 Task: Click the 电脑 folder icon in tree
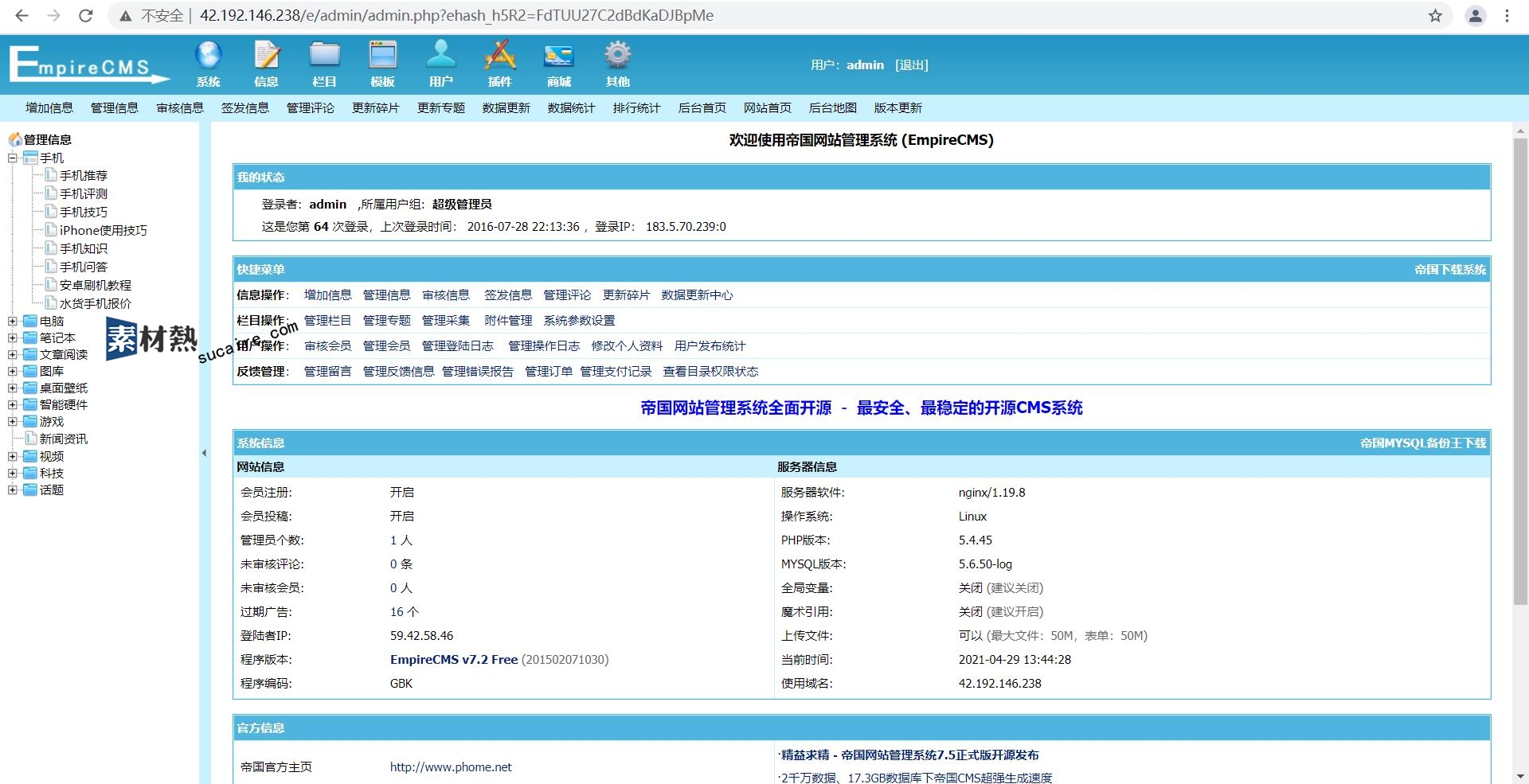point(30,321)
